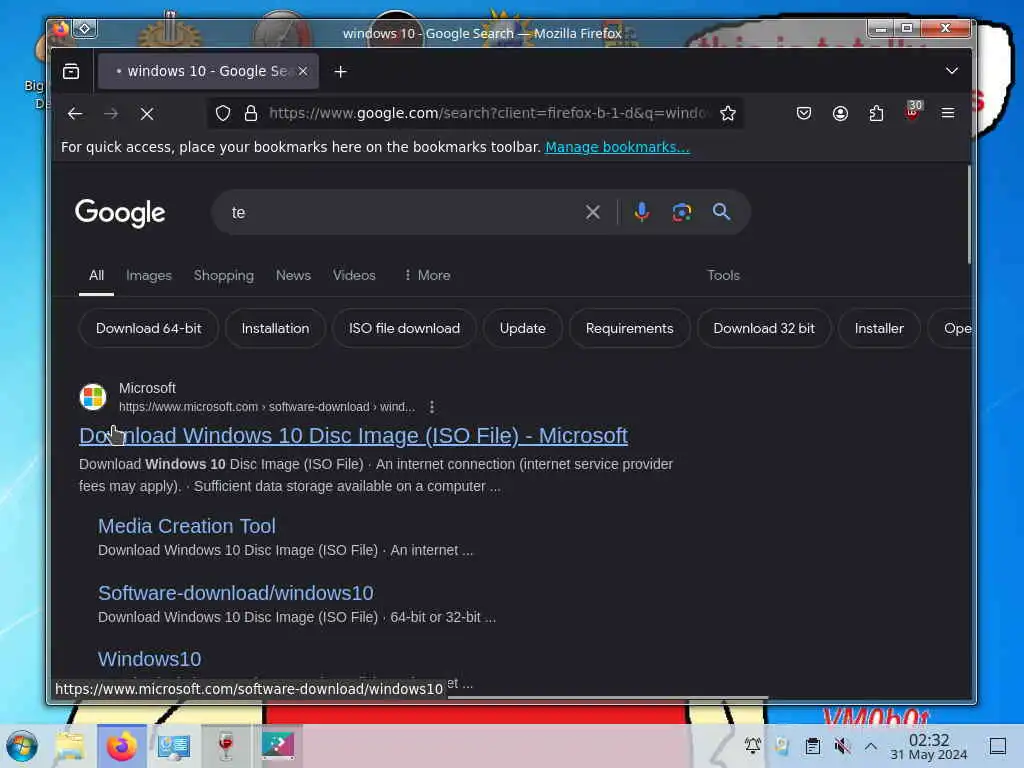Click the Microsoft favicon in result
The image size is (1024, 768).
93,396
